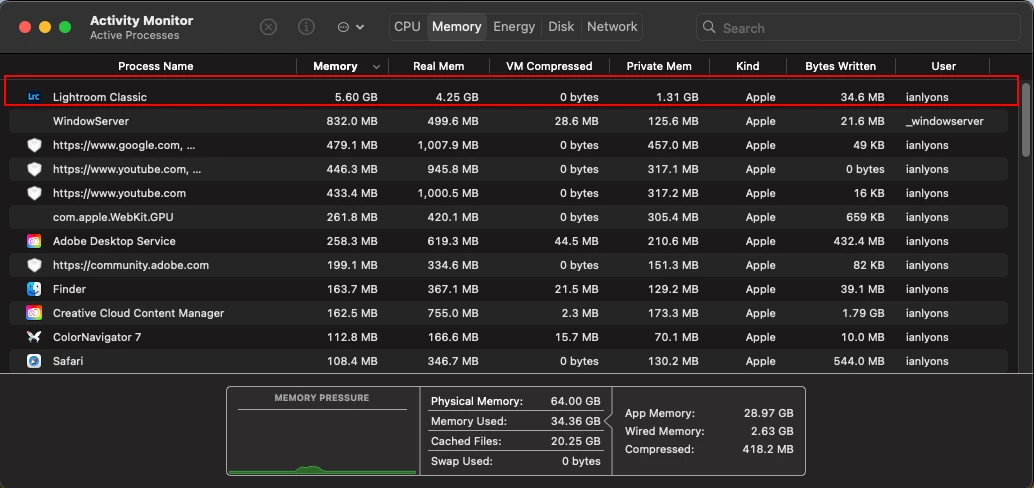Sort by the Process Name column
This screenshot has height=488, width=1034.
(156, 66)
